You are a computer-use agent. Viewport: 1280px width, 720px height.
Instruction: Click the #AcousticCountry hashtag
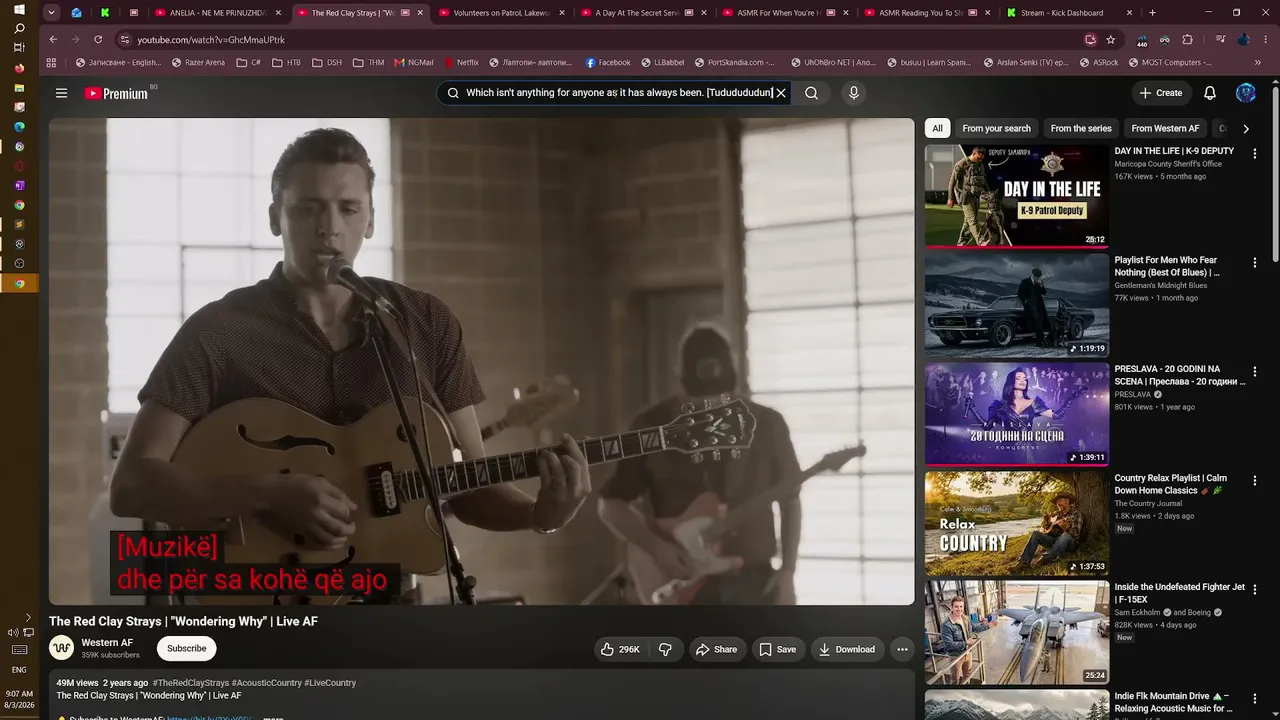[267, 683]
